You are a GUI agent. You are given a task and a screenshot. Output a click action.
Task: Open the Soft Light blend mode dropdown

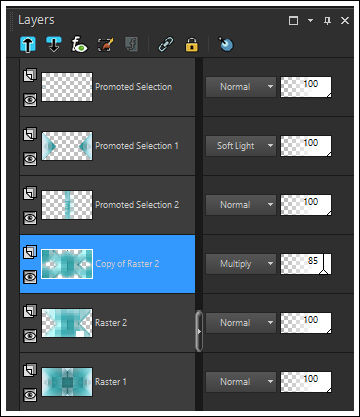[241, 146]
